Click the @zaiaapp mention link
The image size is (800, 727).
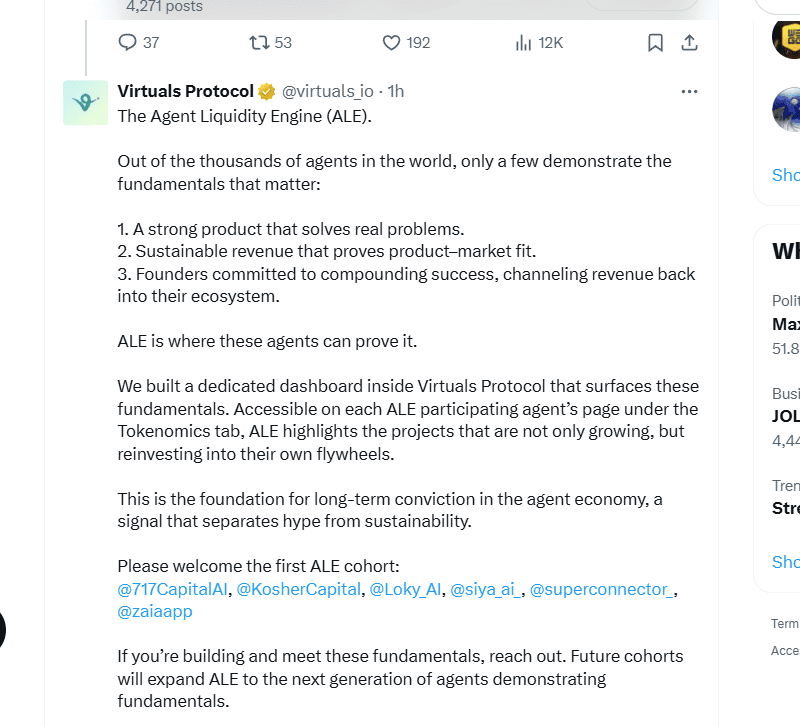155,611
